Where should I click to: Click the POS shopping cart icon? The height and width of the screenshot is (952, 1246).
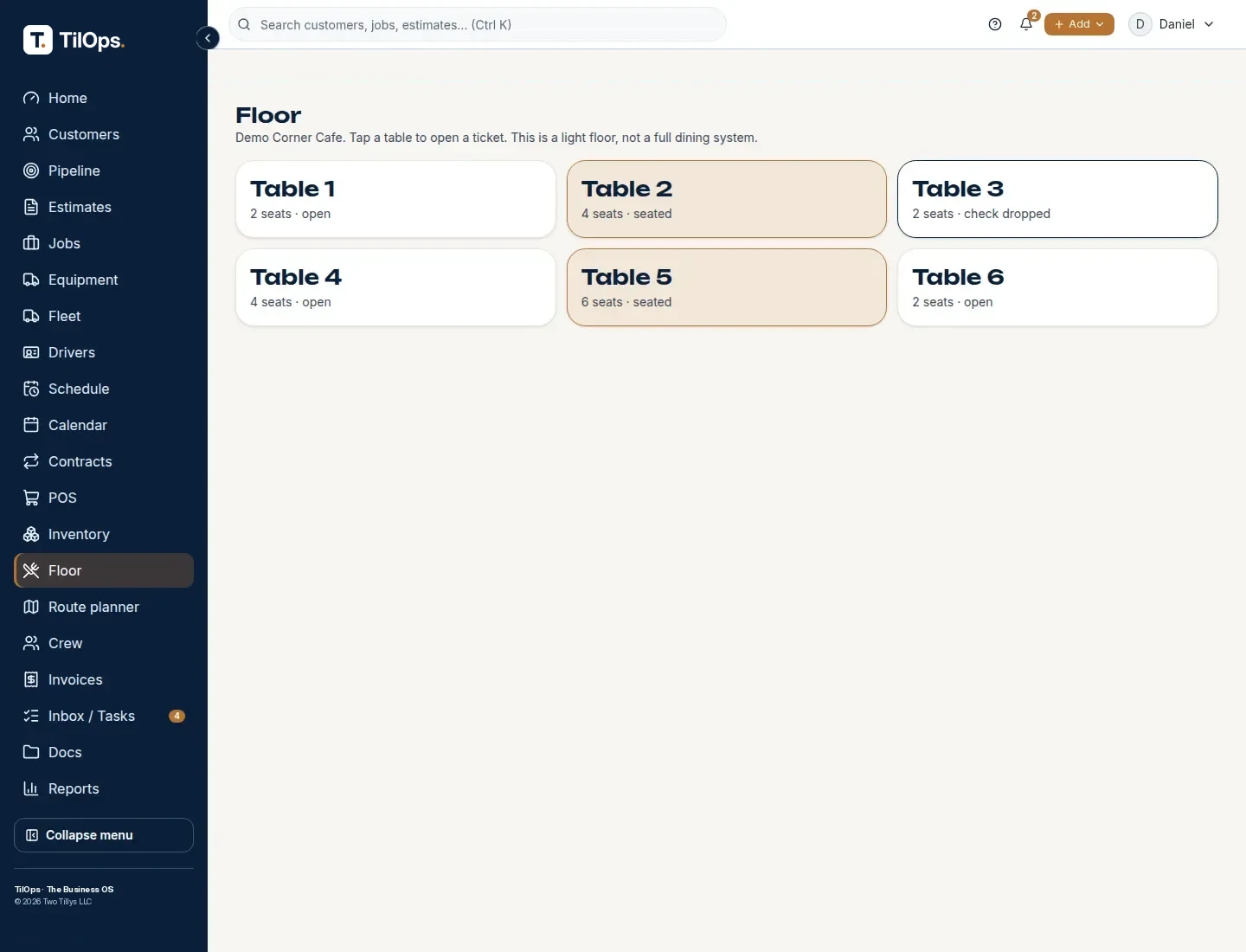[31, 498]
